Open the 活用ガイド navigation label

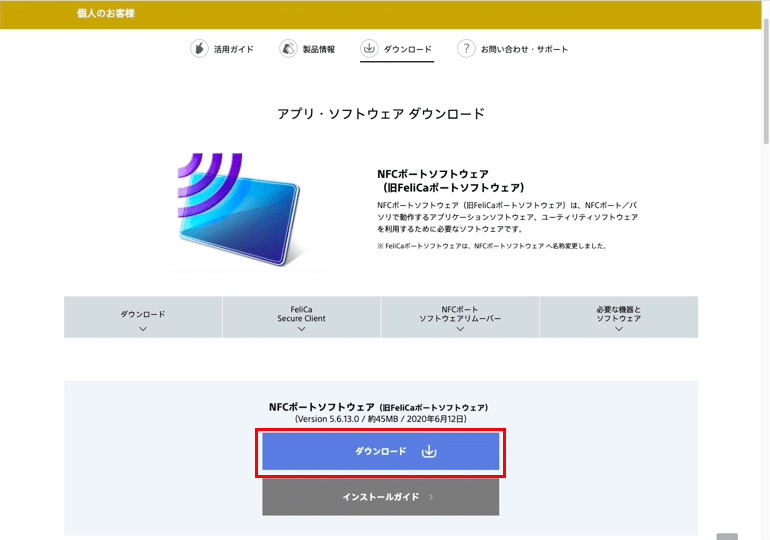pos(234,49)
